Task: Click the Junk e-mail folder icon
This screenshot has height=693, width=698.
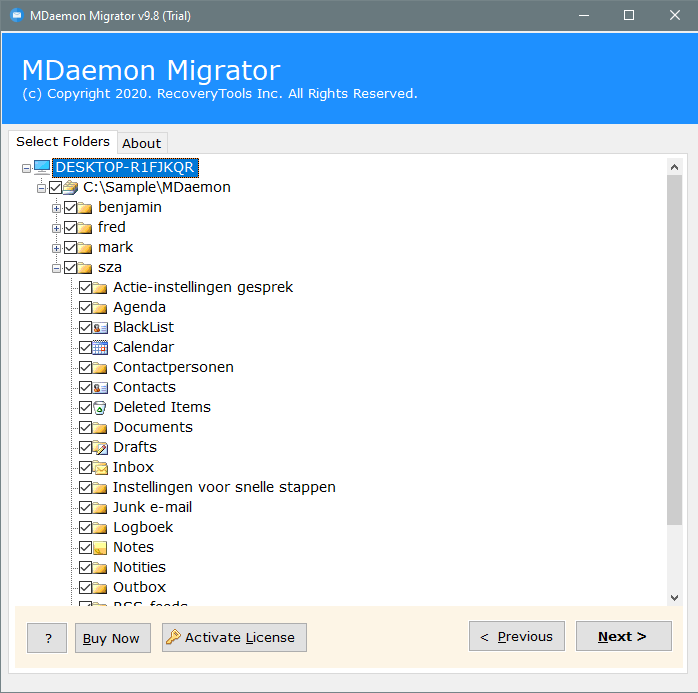Action: pyautogui.click(x=100, y=508)
